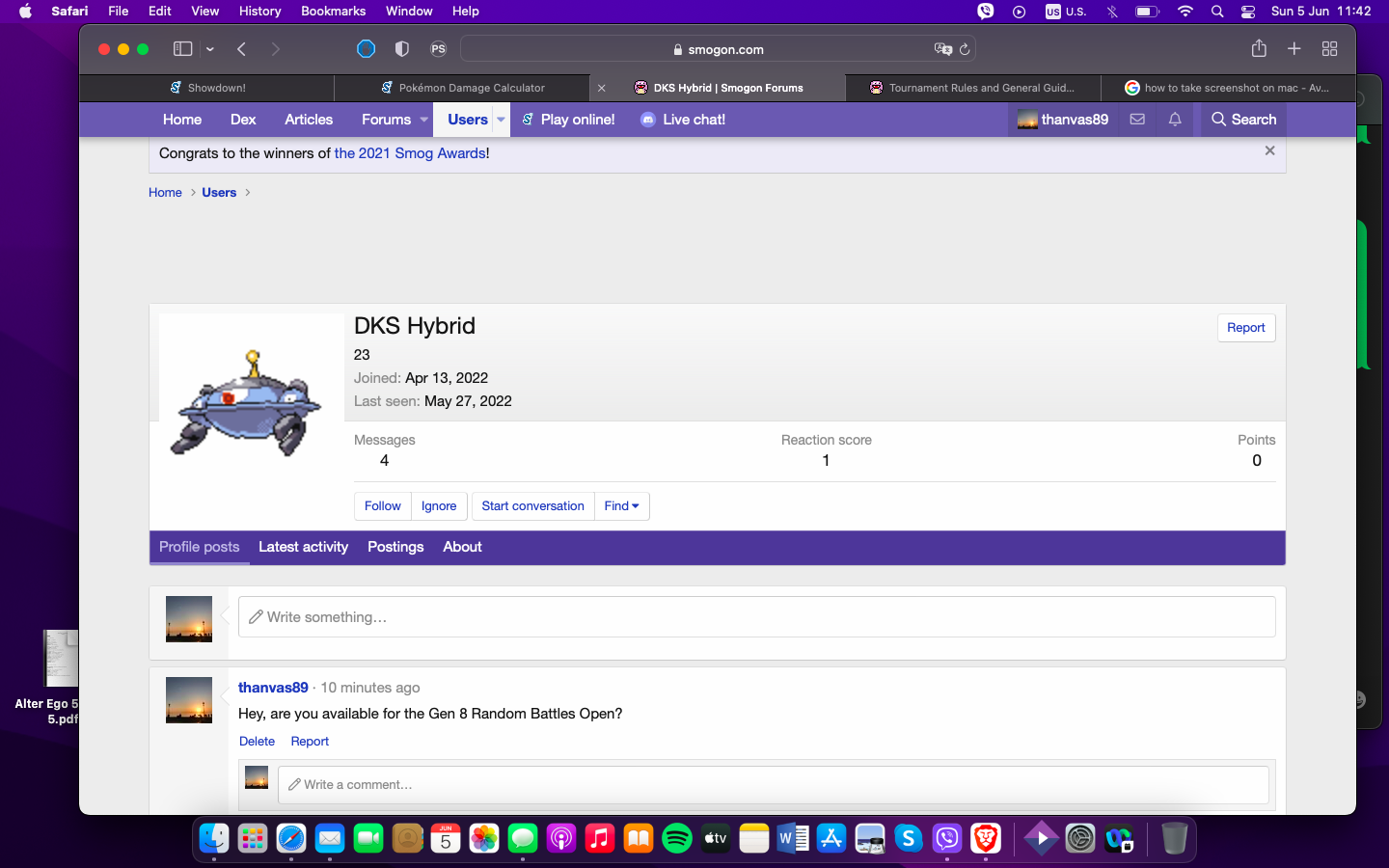Click the translate icon in address bar

942,49
